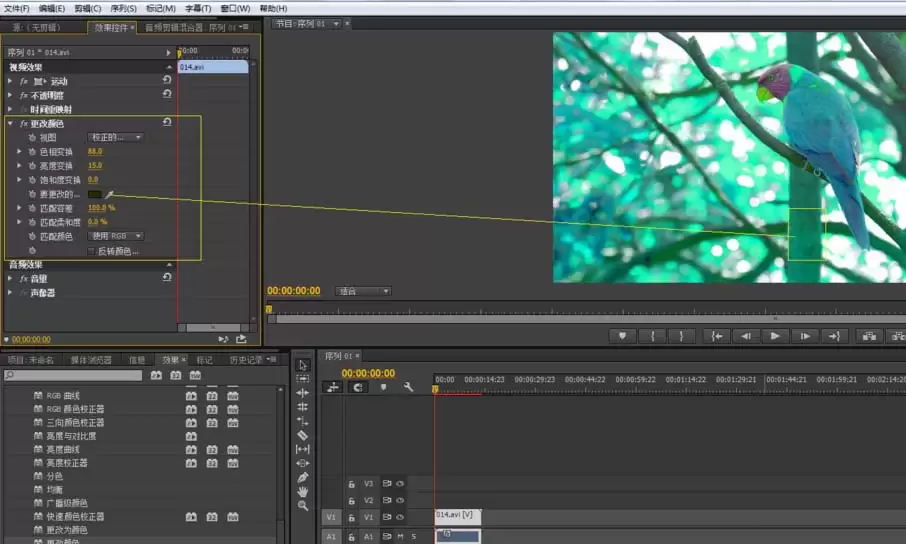
Task: Select the Hand tool in the tools panel
Action: tap(303, 492)
